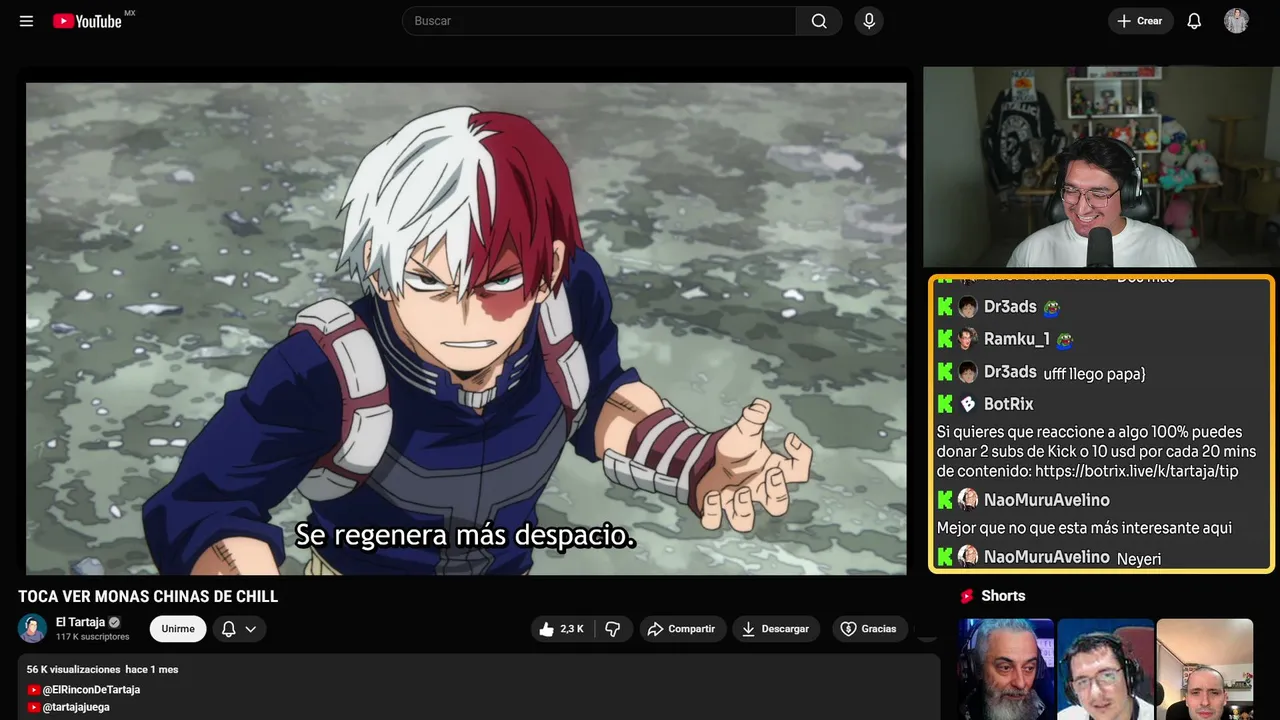Open the YouTube guide hamburger menu
The image size is (1280, 720).
click(27, 21)
